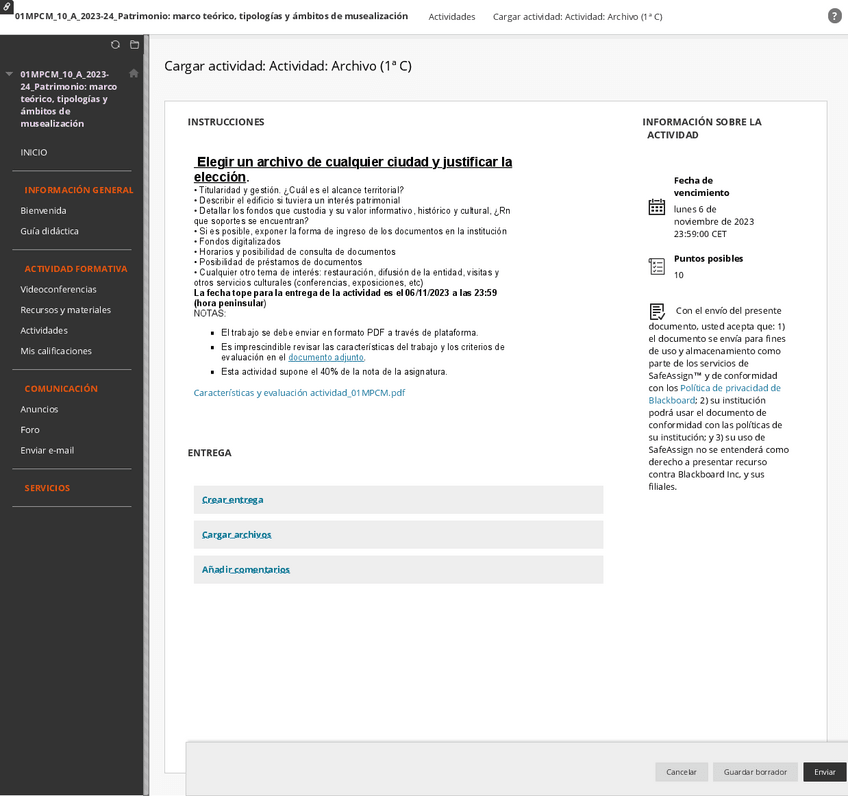Screen dimensions: 848x796
Task: Open Guía didáctica in the sidebar
Action: 49,231
